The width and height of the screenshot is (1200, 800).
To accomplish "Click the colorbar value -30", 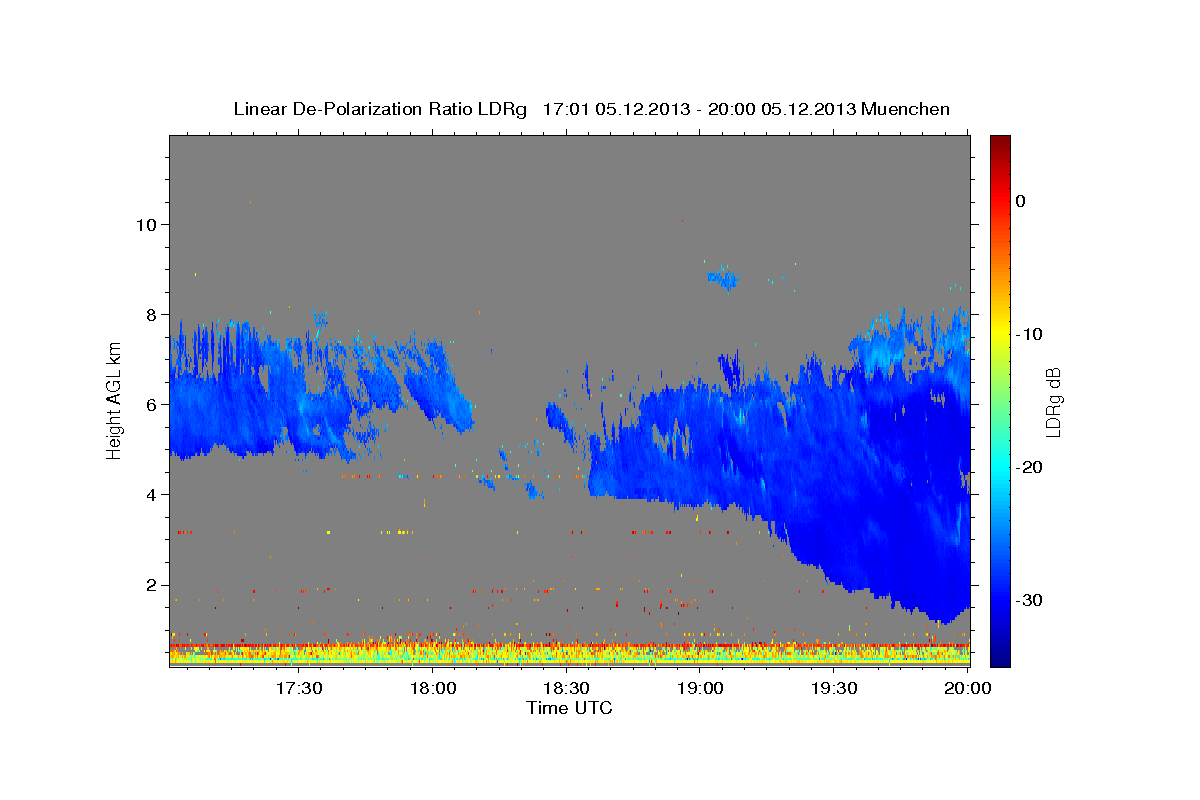I will [1029, 600].
